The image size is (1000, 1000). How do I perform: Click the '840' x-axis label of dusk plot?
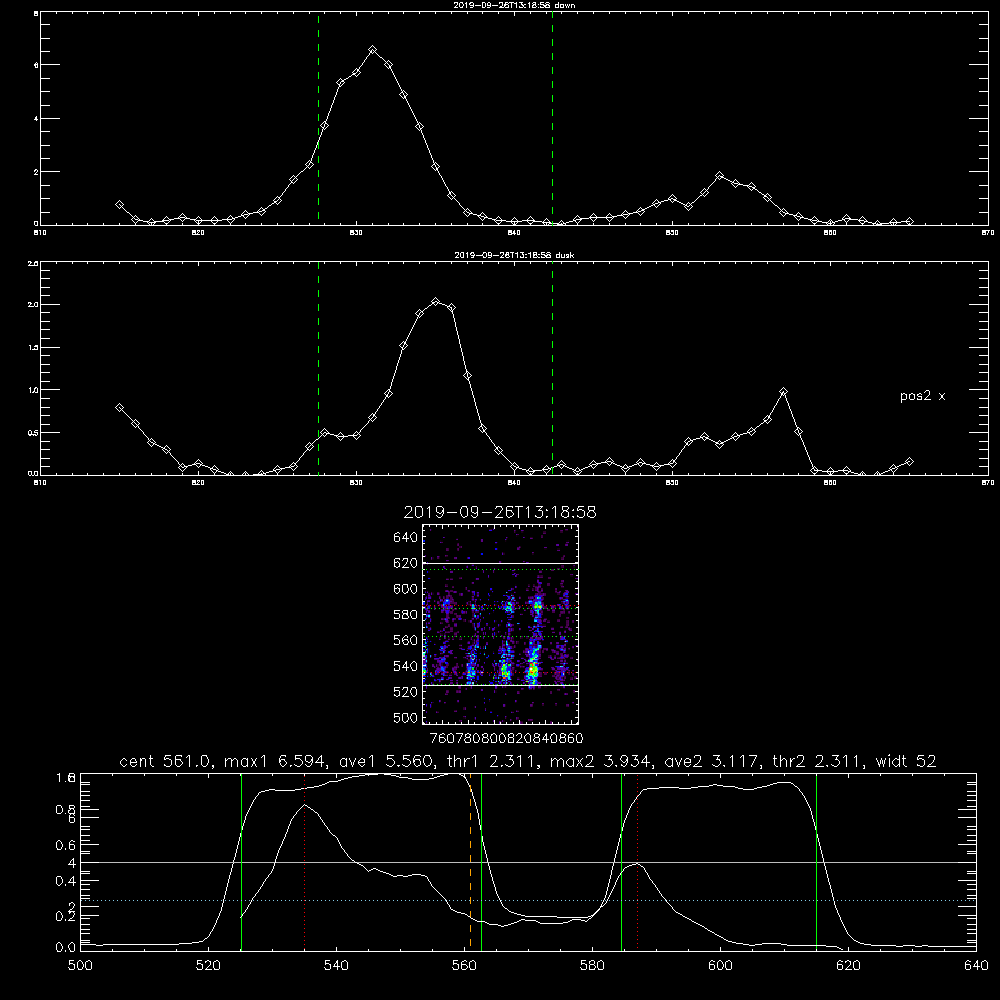(x=514, y=483)
